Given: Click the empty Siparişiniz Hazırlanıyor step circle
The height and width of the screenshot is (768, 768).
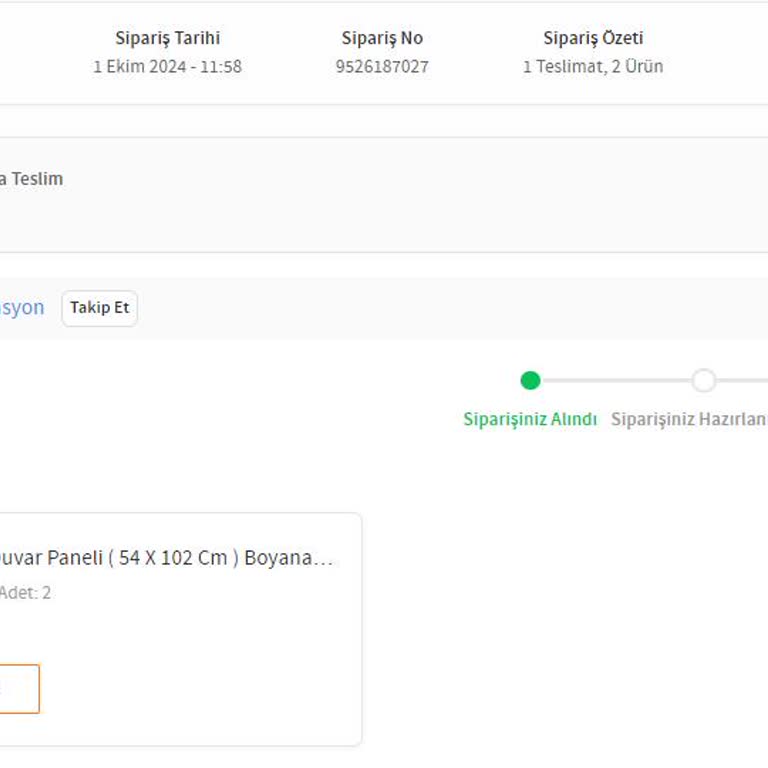Looking at the screenshot, I should pos(704,380).
